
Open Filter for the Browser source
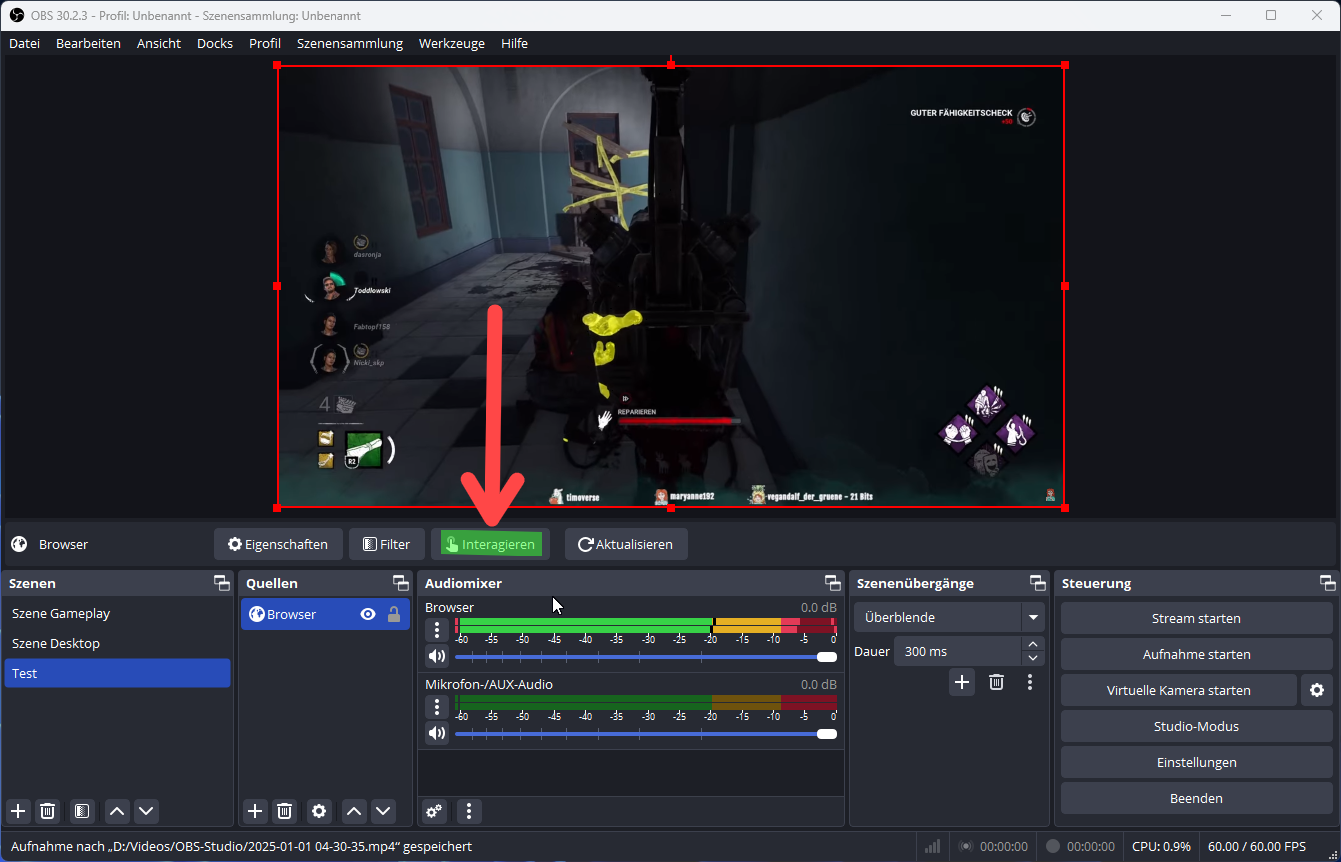click(x=387, y=545)
